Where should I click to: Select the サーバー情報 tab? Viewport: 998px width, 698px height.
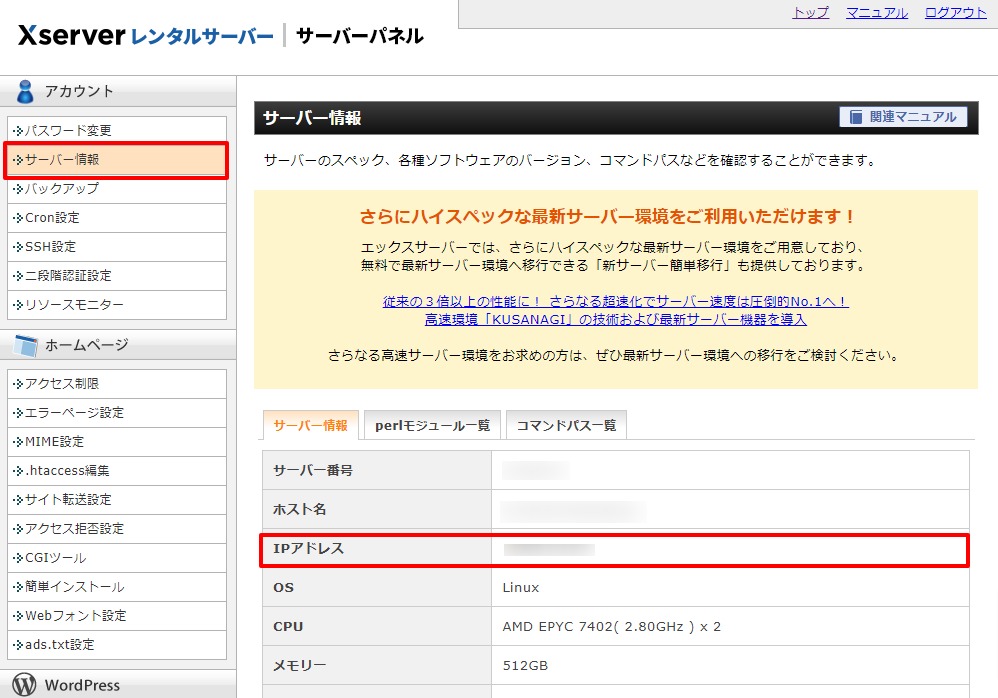309,425
